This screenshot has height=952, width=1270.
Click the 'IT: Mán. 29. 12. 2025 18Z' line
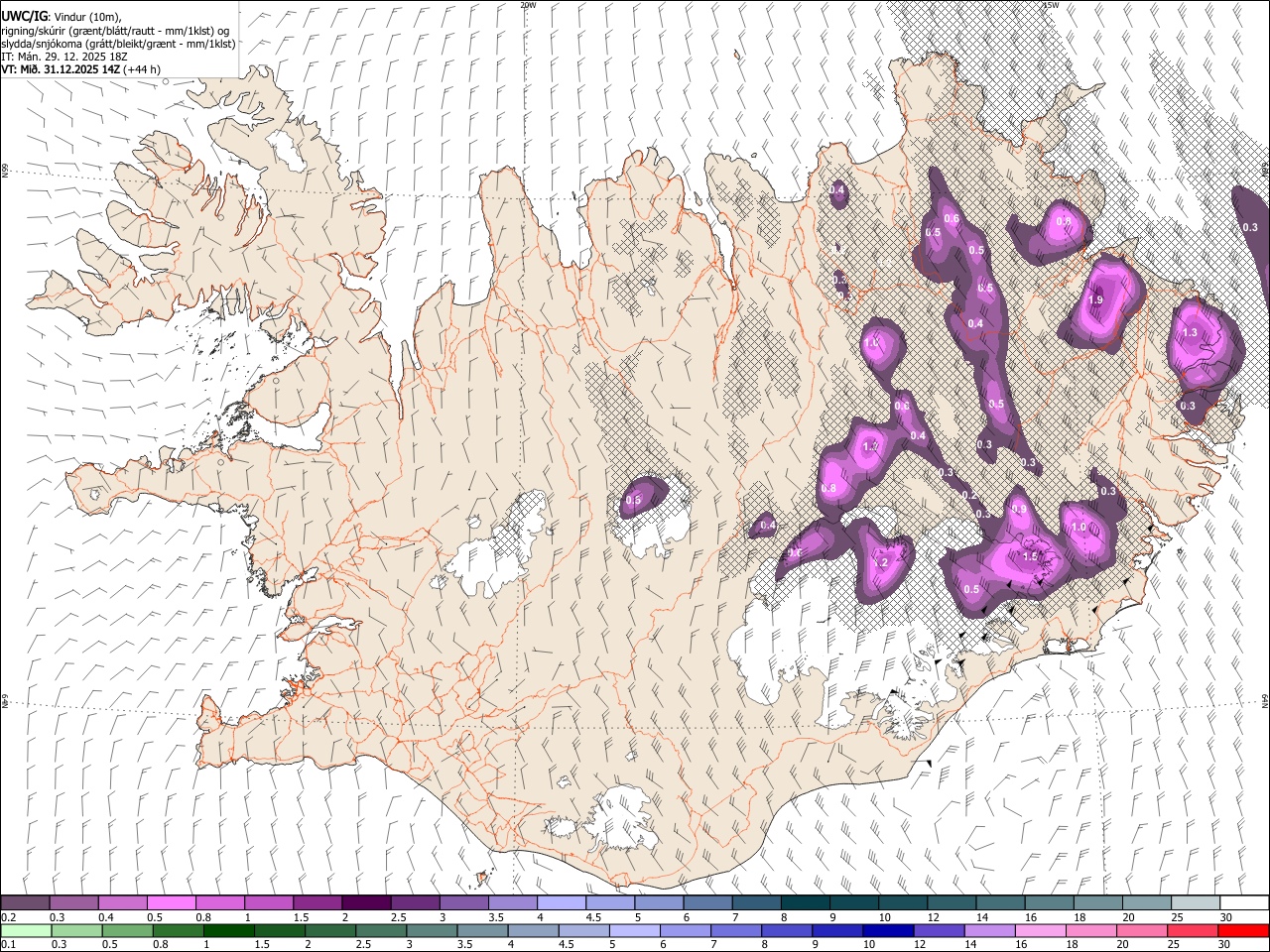click(x=64, y=57)
